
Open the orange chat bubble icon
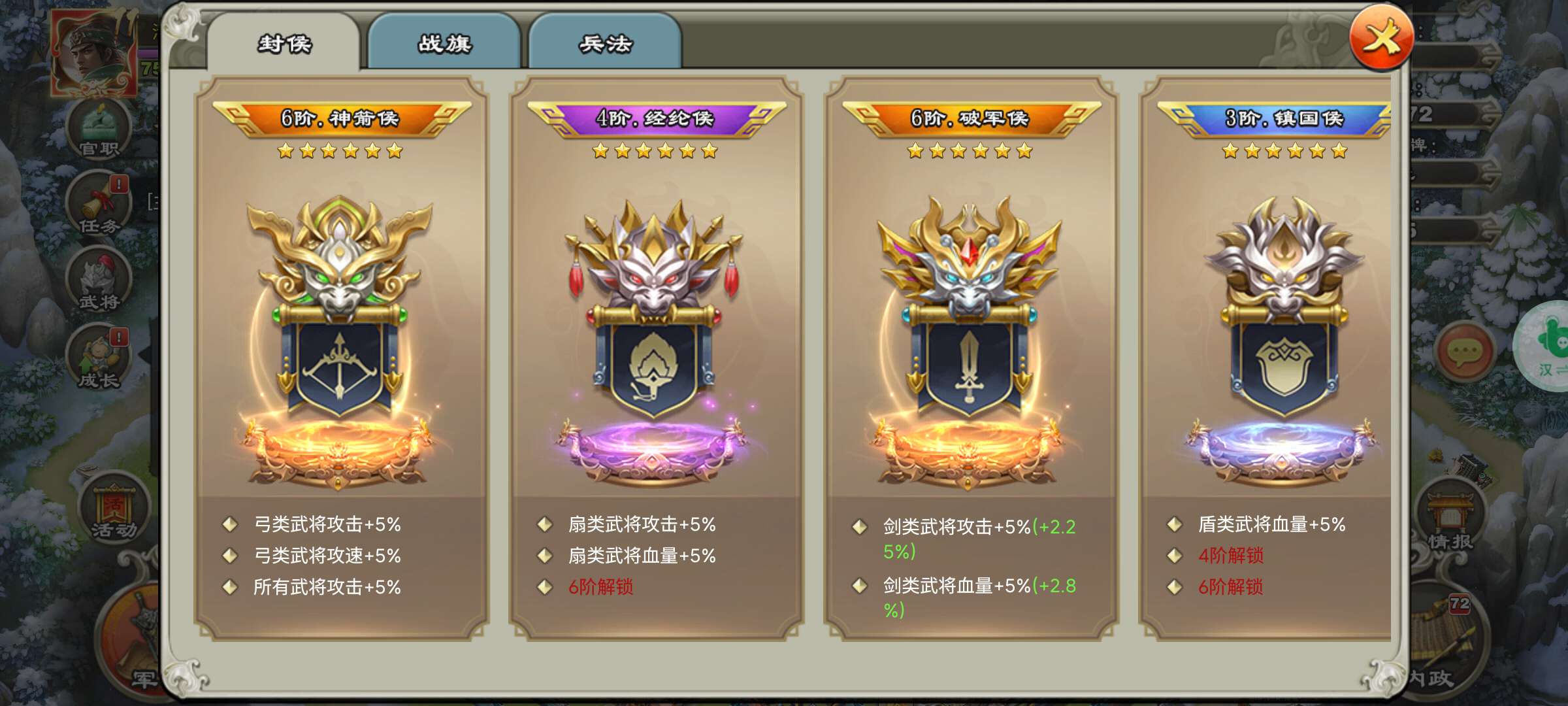[1463, 352]
